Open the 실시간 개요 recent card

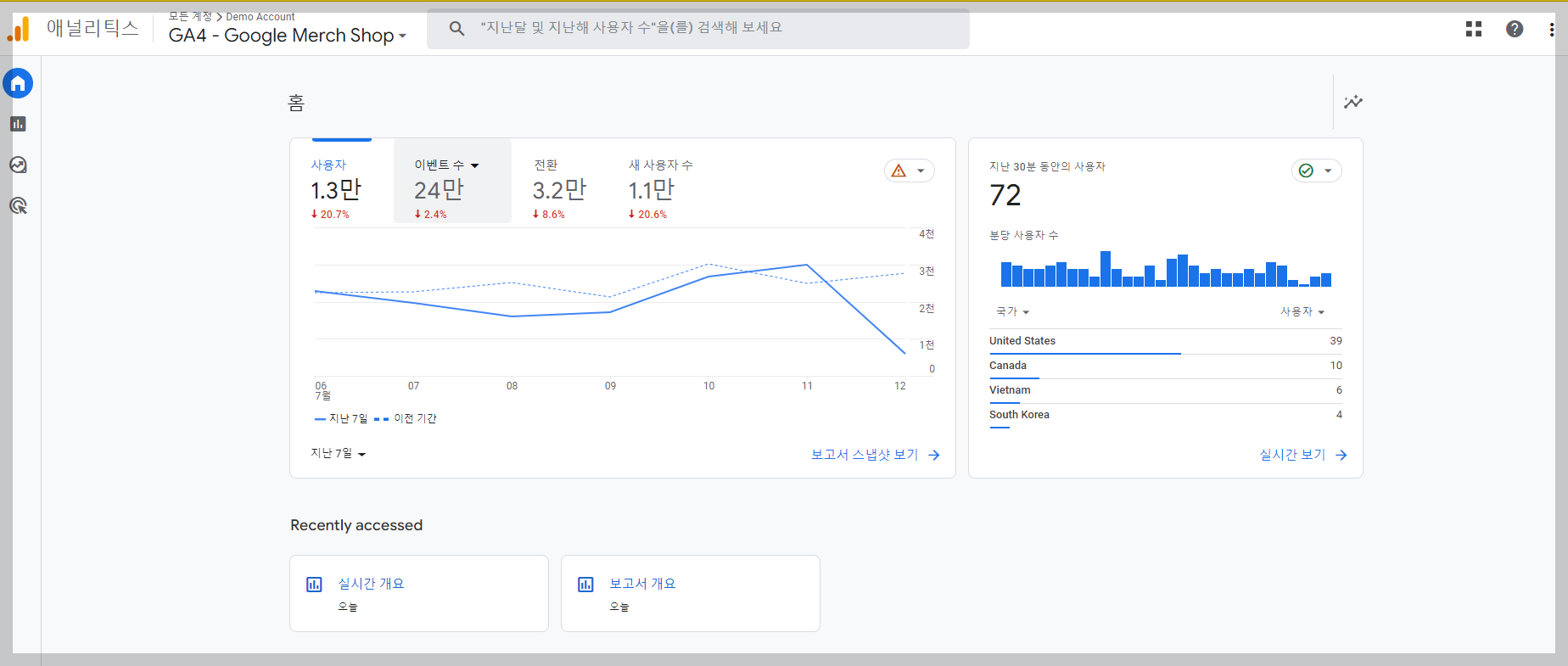(419, 593)
